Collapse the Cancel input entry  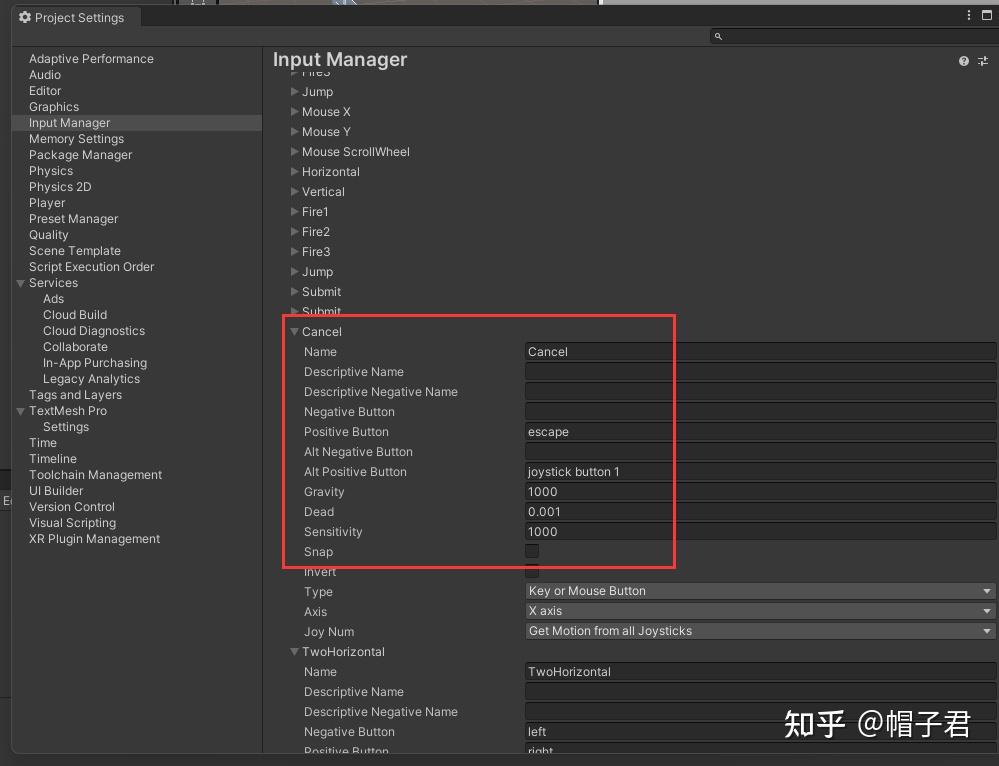[x=294, y=331]
